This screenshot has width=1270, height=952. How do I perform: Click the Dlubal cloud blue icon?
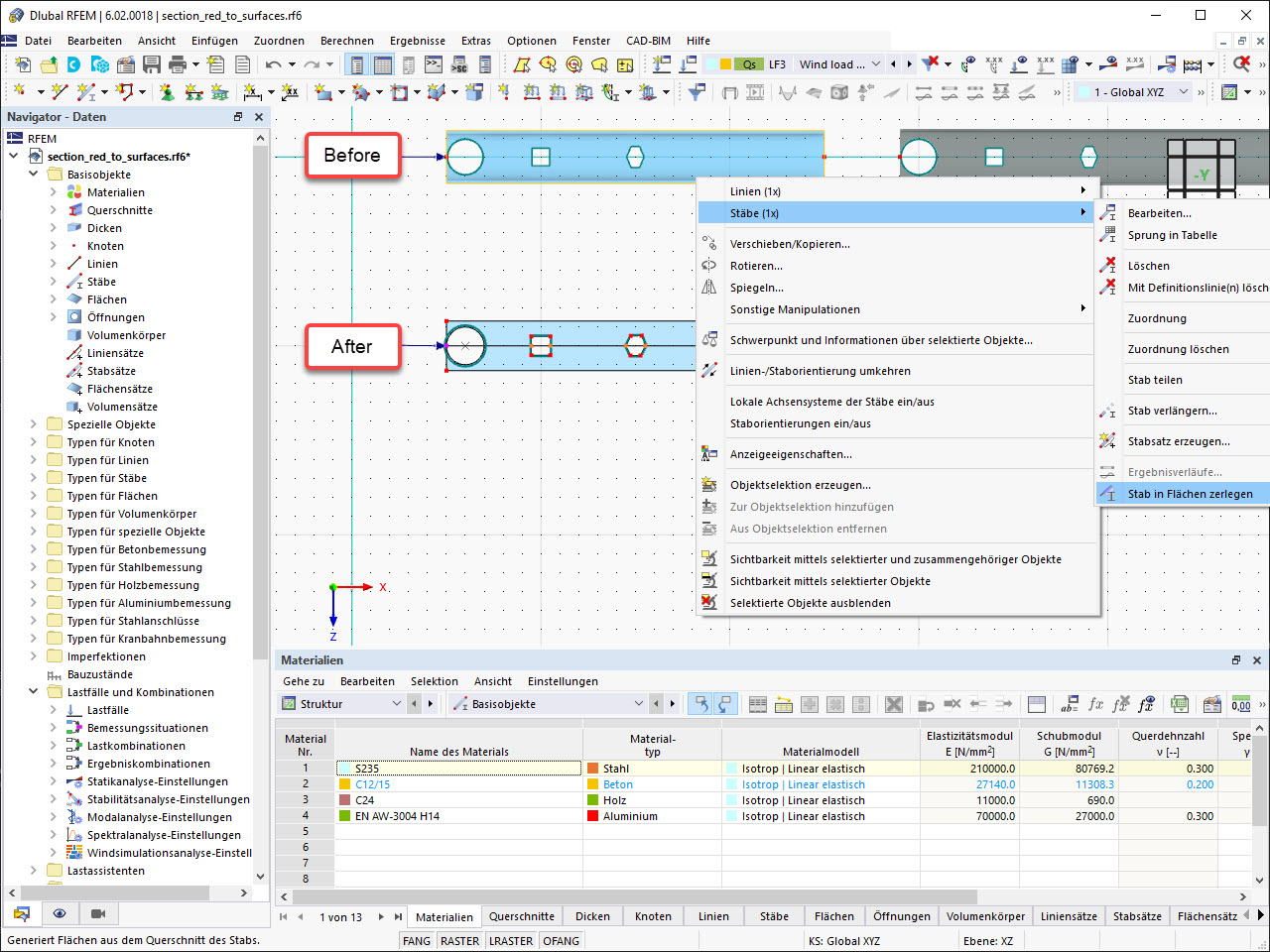74,64
